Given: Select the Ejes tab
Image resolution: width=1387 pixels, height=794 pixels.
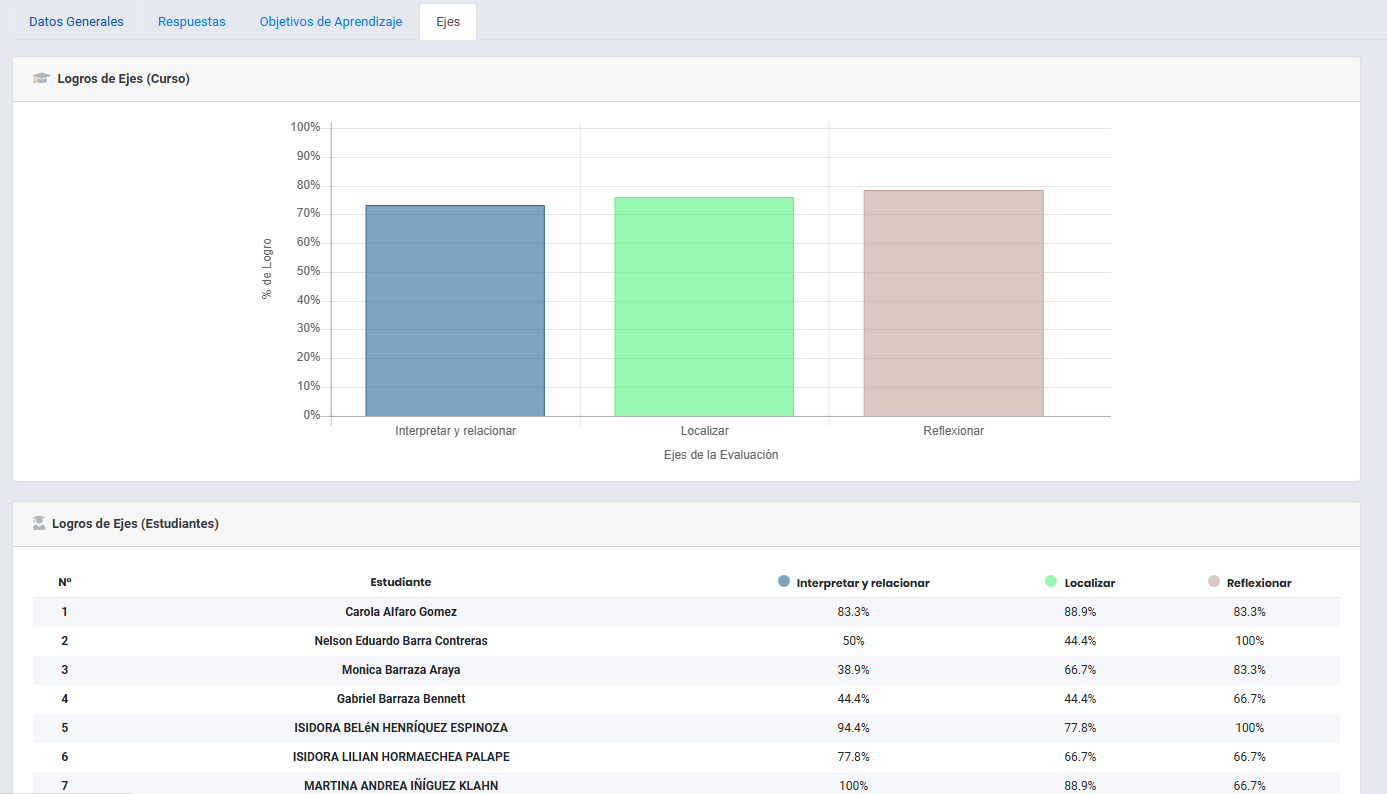Looking at the screenshot, I should pyautogui.click(x=448, y=22).
